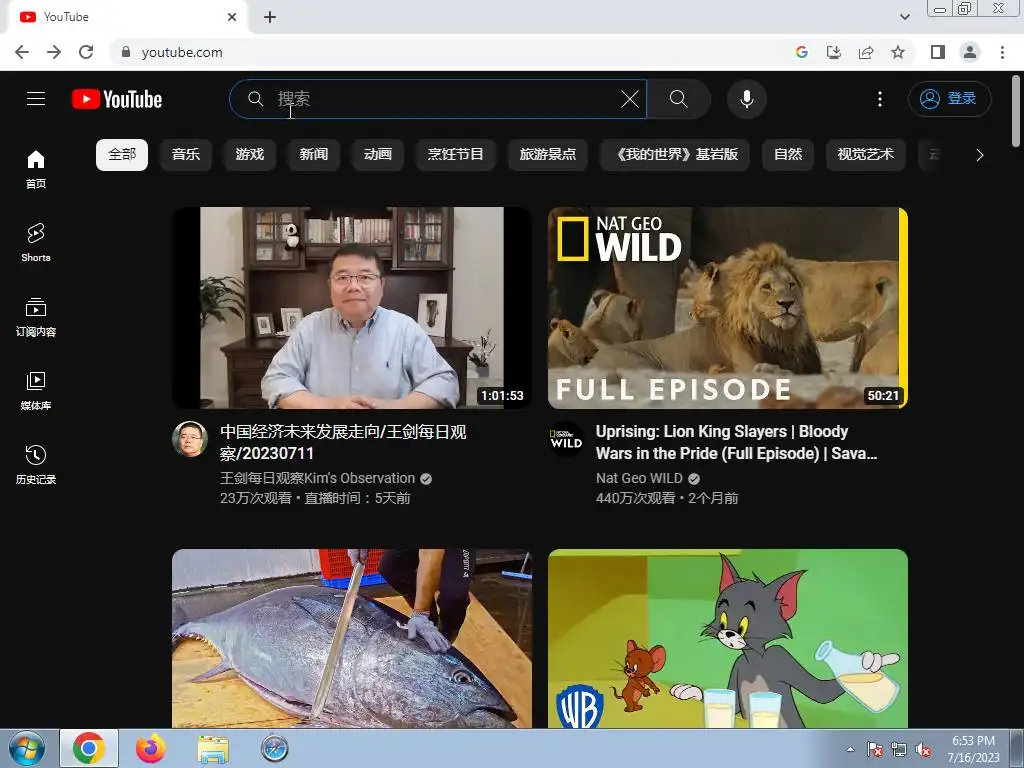Open 订阅内容 subscriptions in sidebar
The width and height of the screenshot is (1024, 768).
(x=36, y=317)
